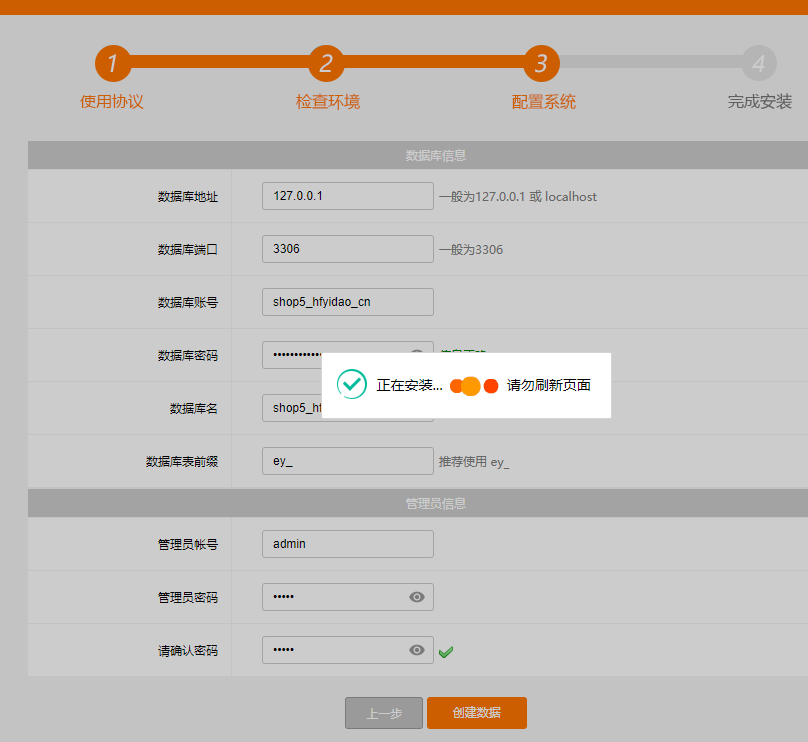Click the 上一步 button

(x=384, y=713)
